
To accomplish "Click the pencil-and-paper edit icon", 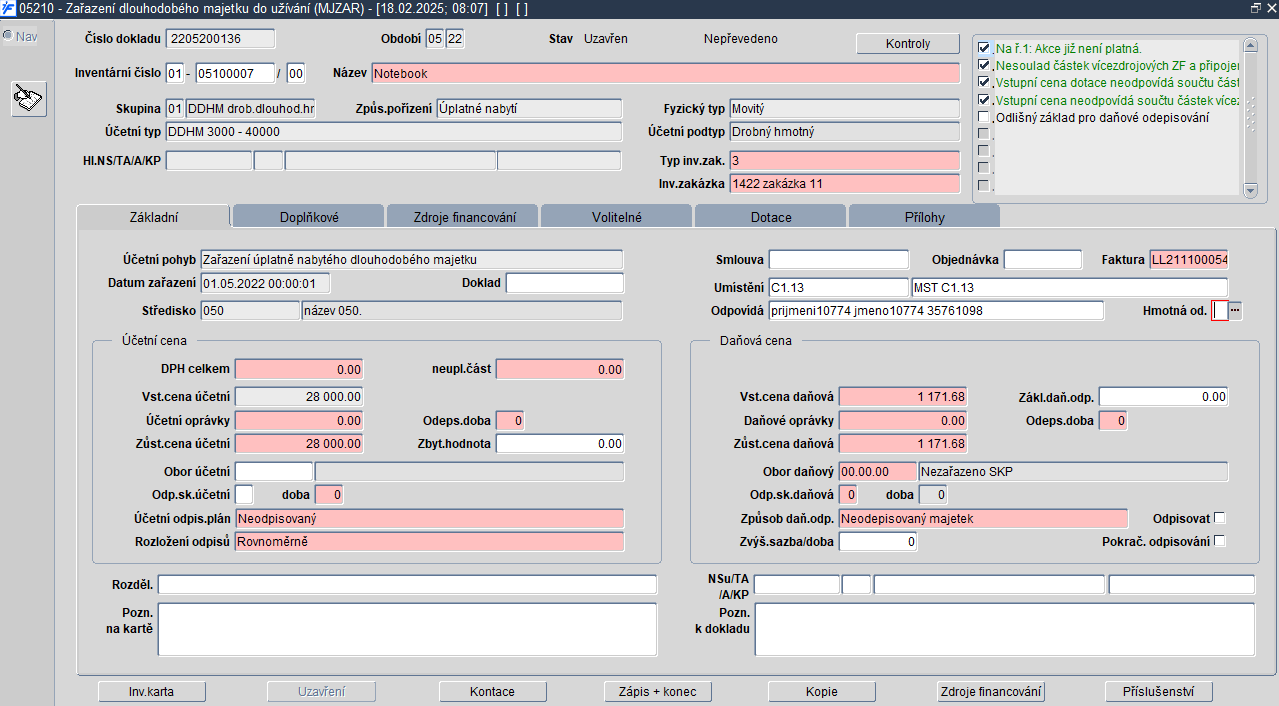I will (x=29, y=99).
